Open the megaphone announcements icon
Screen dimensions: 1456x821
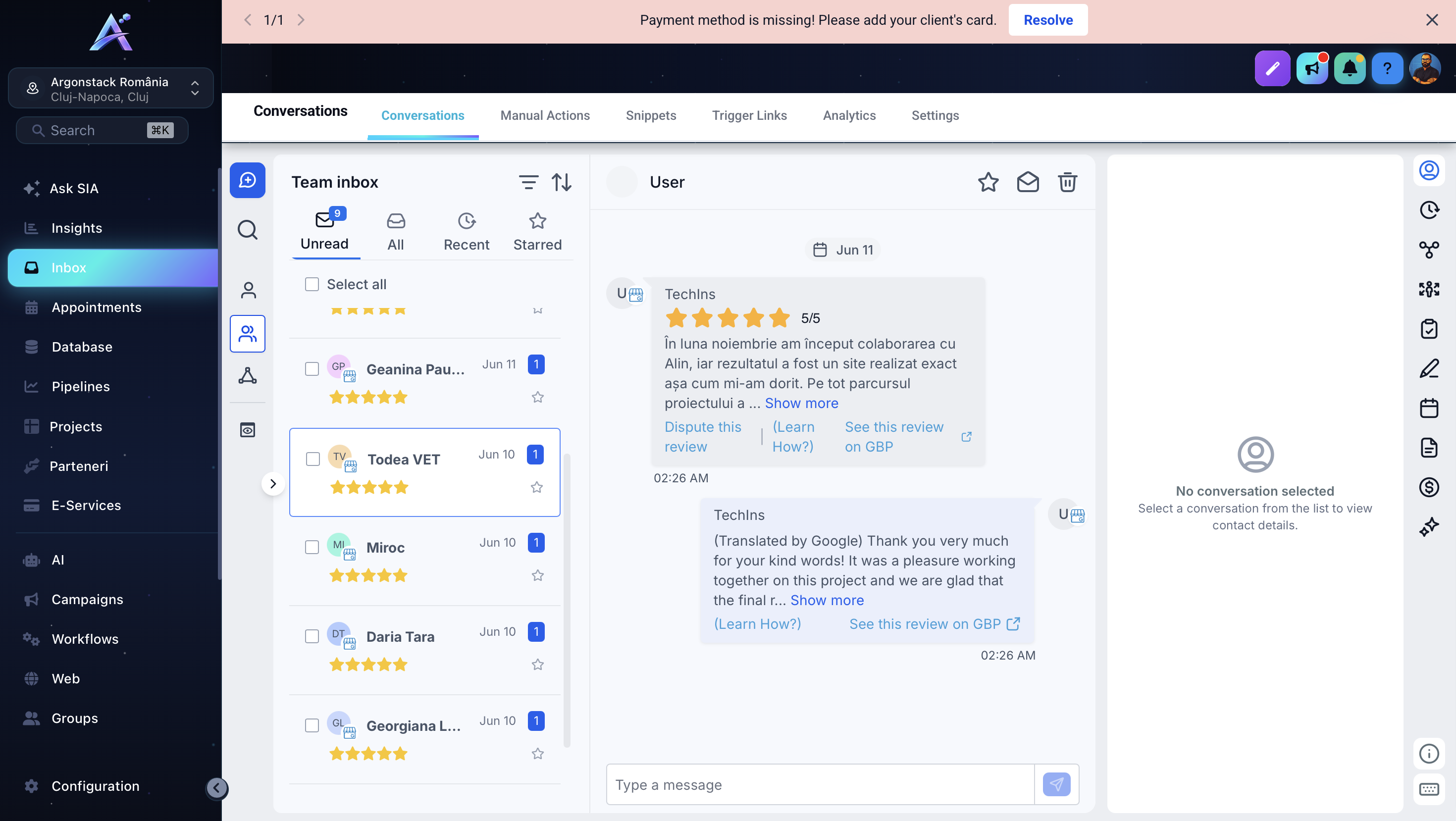[1312, 68]
